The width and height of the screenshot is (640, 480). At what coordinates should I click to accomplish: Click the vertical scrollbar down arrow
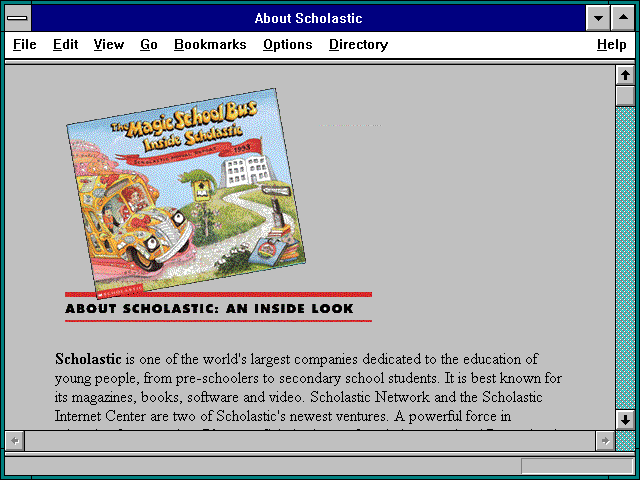click(625, 420)
